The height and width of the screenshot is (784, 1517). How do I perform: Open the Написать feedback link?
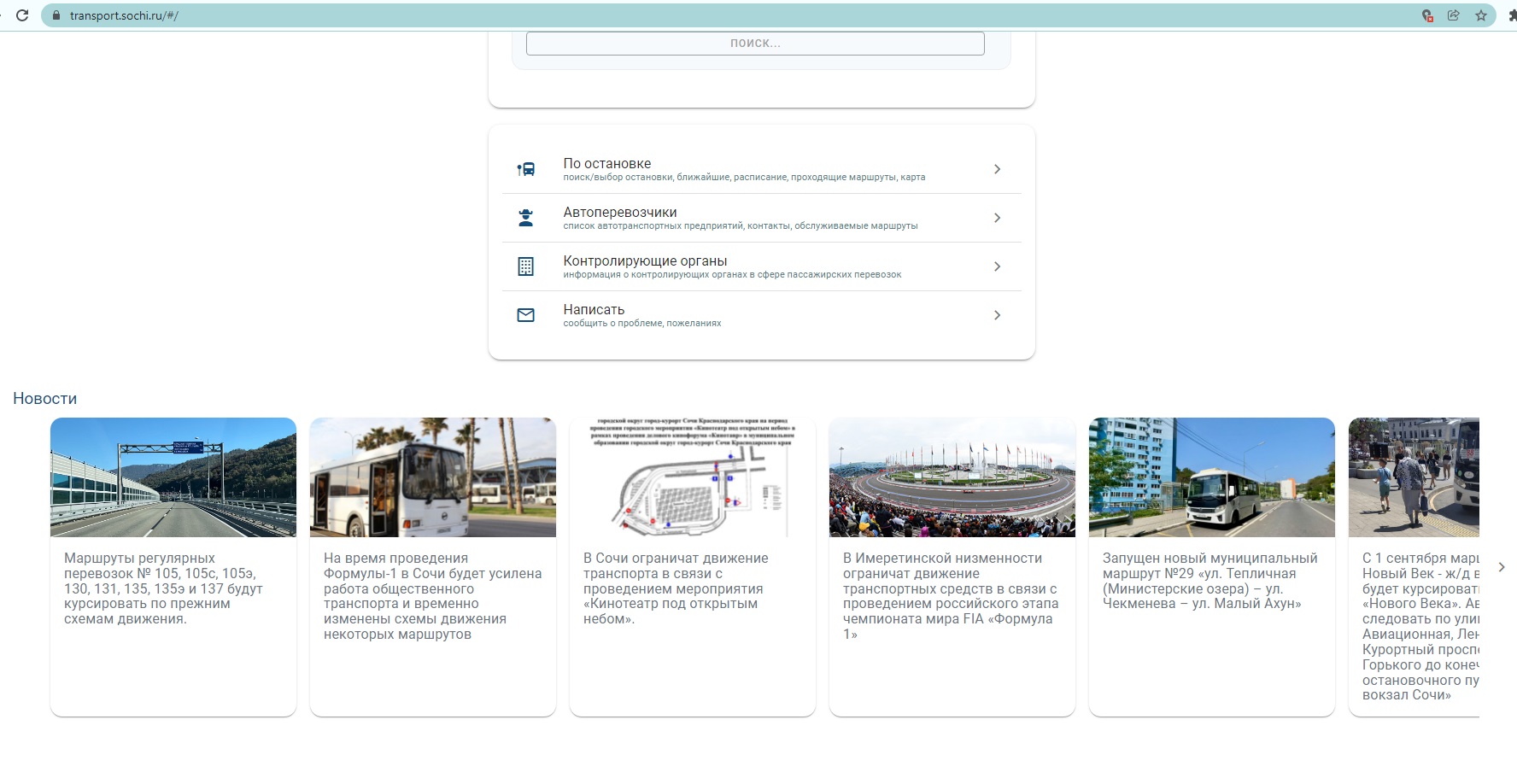594,310
